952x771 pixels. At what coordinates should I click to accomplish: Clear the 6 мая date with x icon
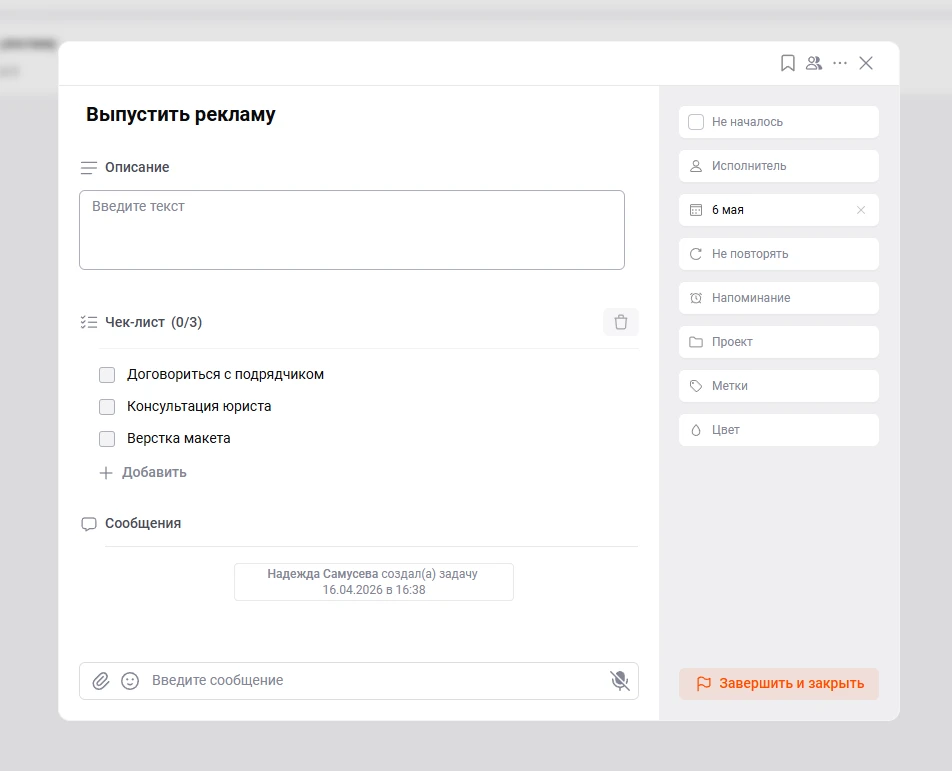(861, 210)
